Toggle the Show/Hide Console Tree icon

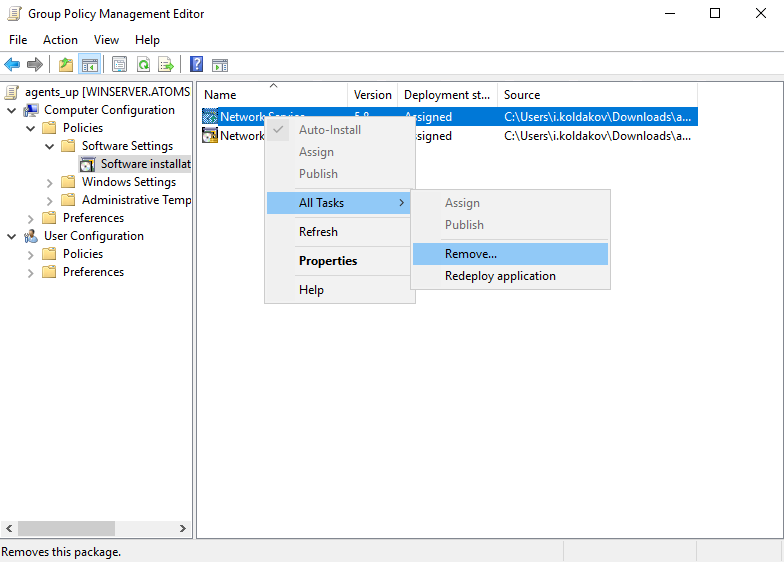(x=90, y=65)
